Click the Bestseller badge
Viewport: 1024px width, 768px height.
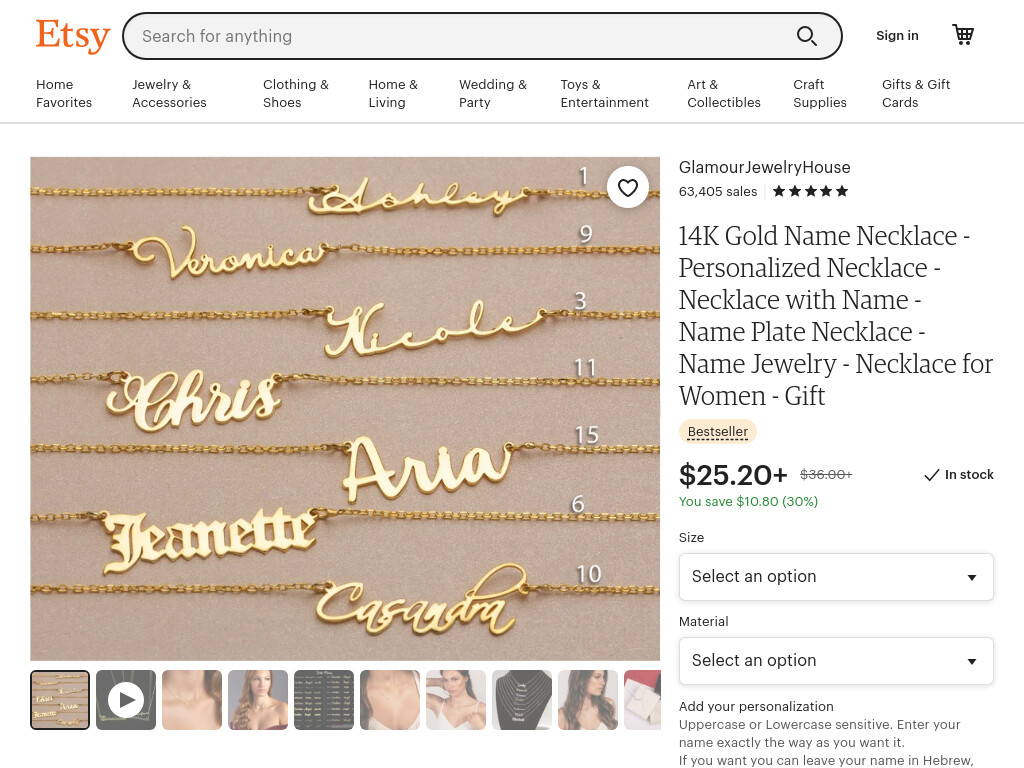718,432
